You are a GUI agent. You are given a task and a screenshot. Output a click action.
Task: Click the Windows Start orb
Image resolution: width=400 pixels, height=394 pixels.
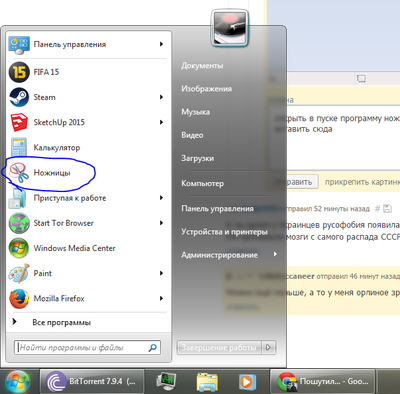(x=18, y=382)
